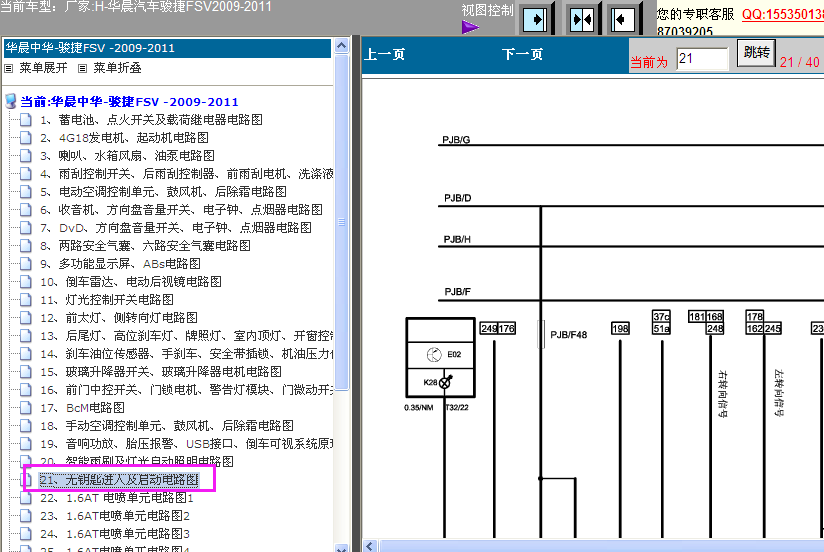Go to next page with 下一页

pos(522,54)
